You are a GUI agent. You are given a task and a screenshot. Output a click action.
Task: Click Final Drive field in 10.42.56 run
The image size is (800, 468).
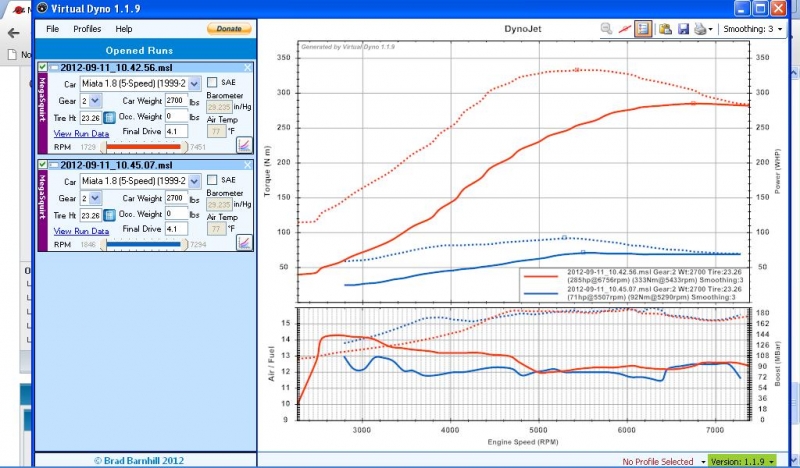[176, 132]
